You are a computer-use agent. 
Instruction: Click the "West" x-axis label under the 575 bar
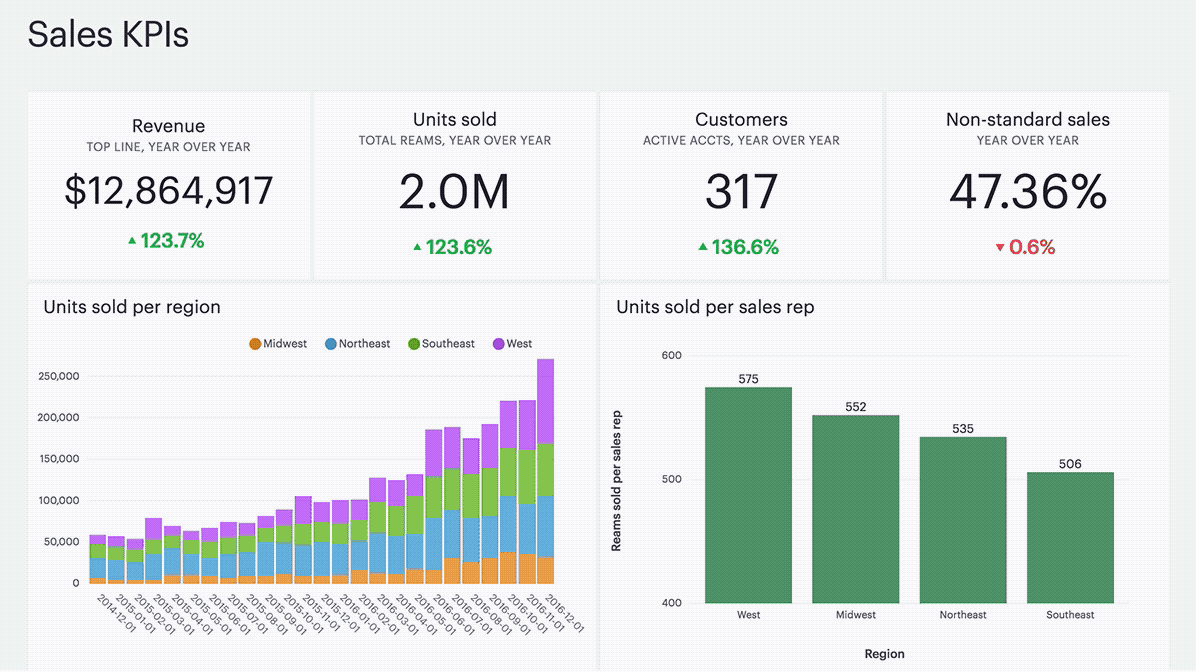click(748, 615)
